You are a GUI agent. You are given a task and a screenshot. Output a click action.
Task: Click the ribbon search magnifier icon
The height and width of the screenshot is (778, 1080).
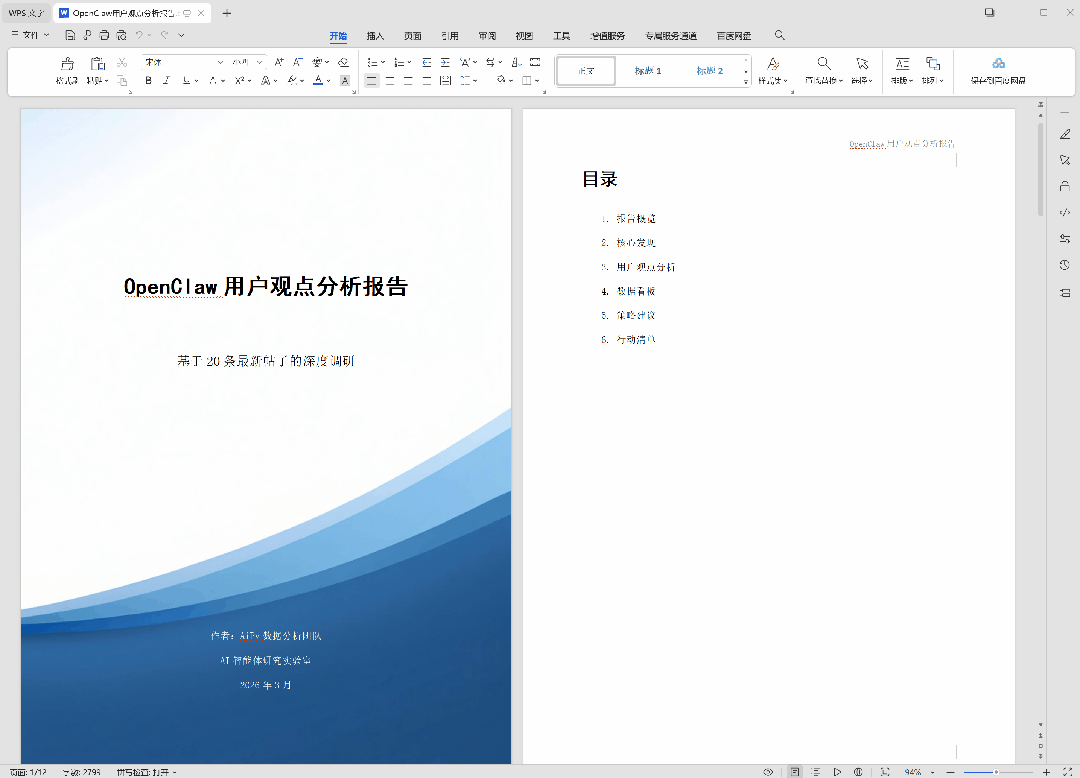click(780, 35)
